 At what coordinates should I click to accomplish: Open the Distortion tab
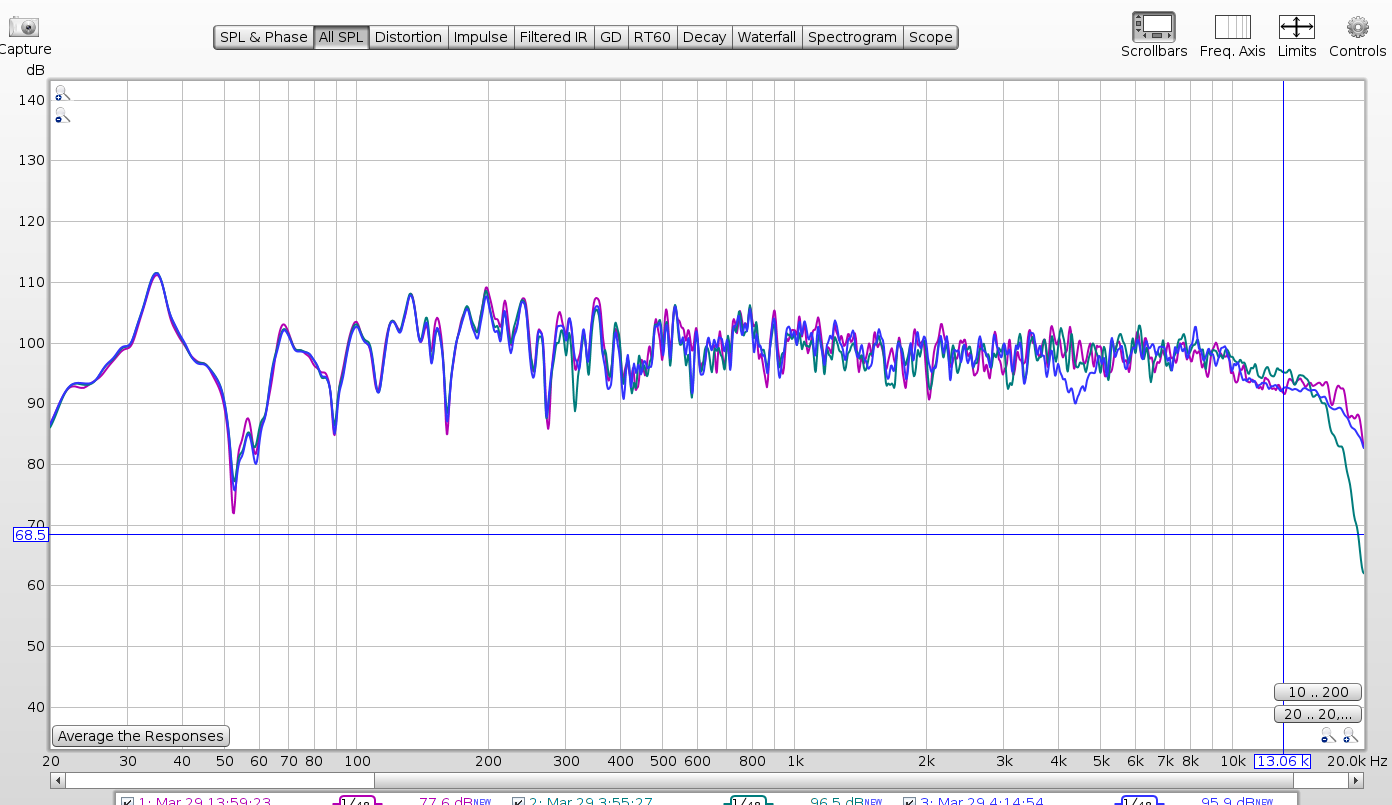(x=408, y=37)
